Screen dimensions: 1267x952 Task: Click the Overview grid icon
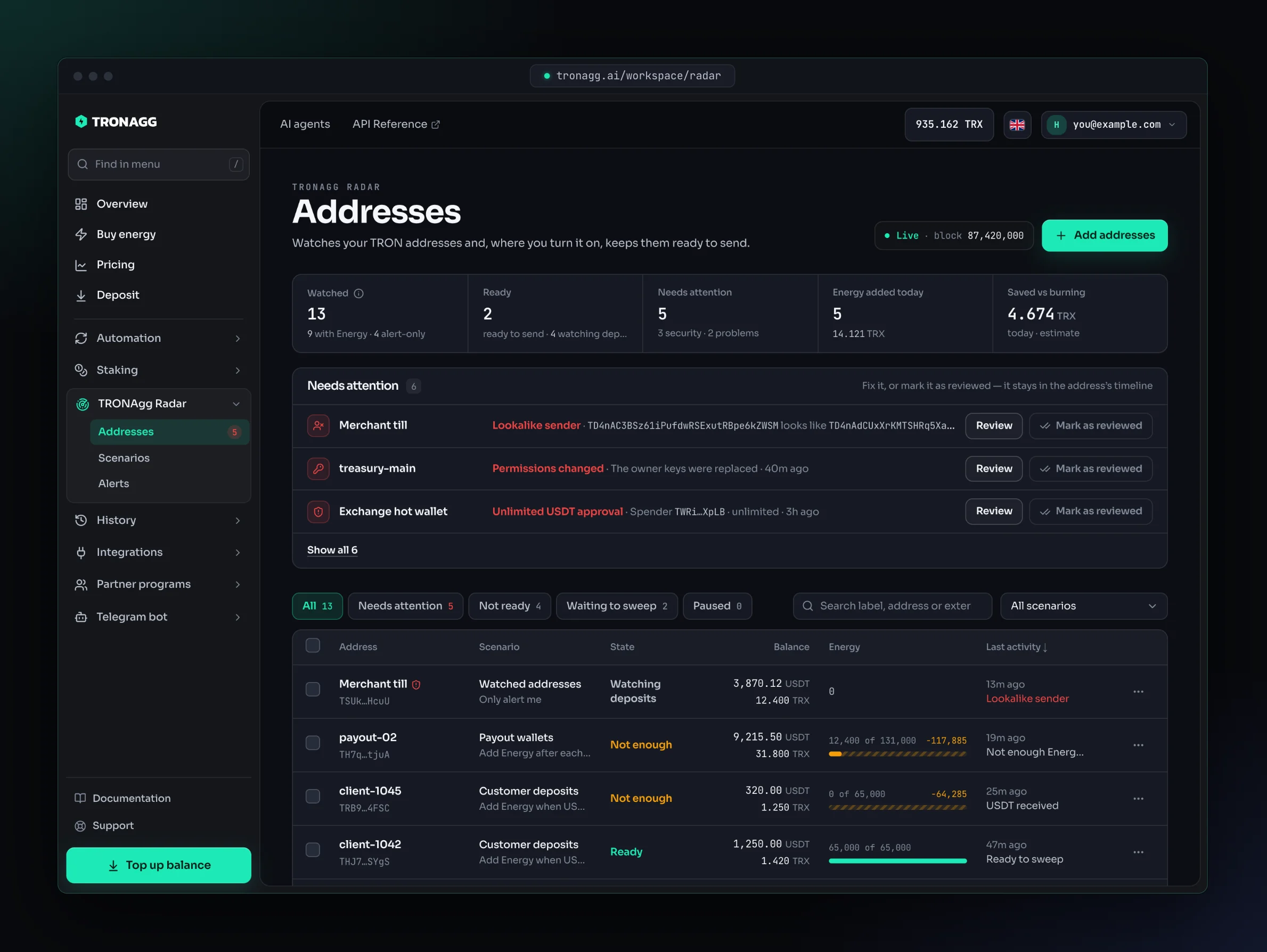coord(81,204)
